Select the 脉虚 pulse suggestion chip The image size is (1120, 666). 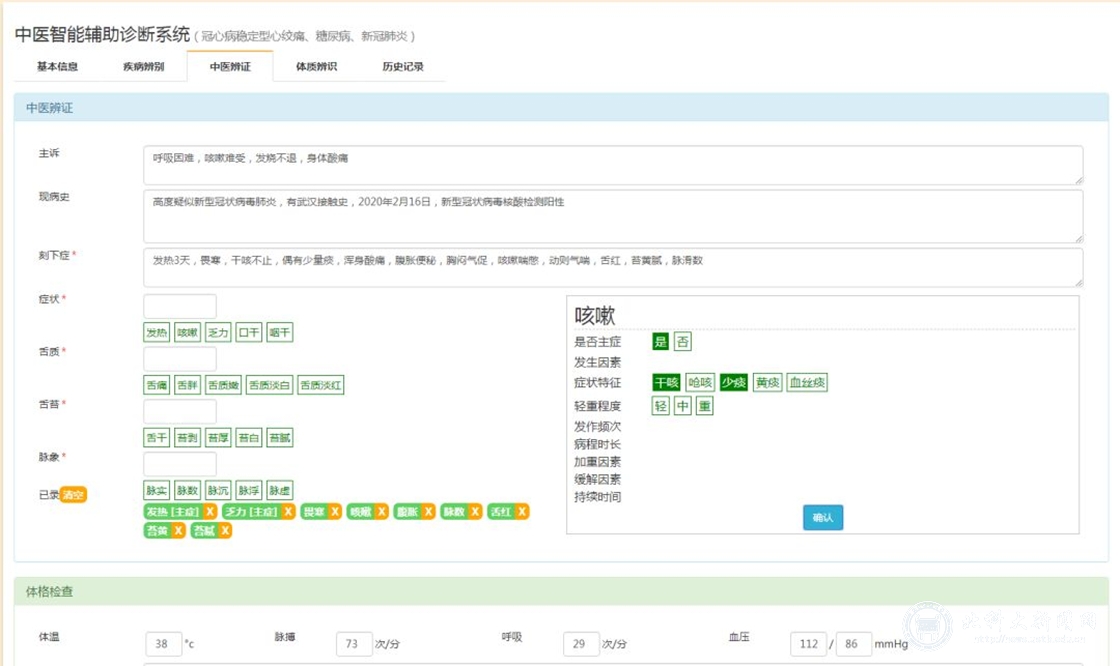(x=279, y=490)
